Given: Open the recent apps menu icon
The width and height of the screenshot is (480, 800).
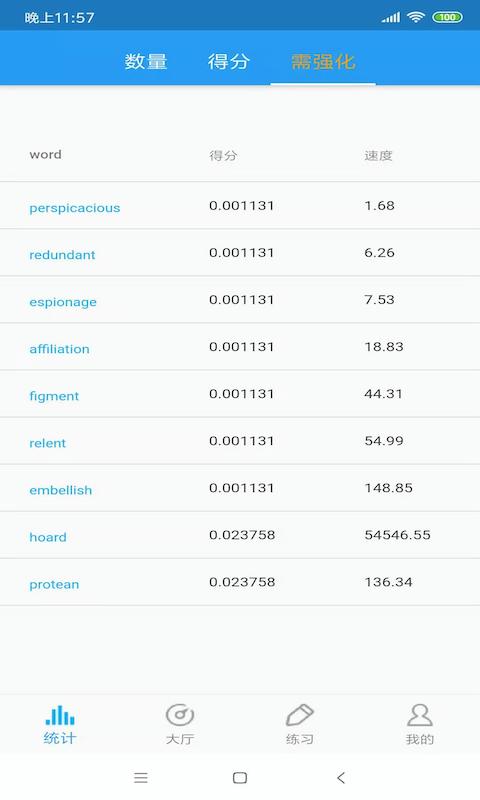Looking at the screenshot, I should click(141, 778).
